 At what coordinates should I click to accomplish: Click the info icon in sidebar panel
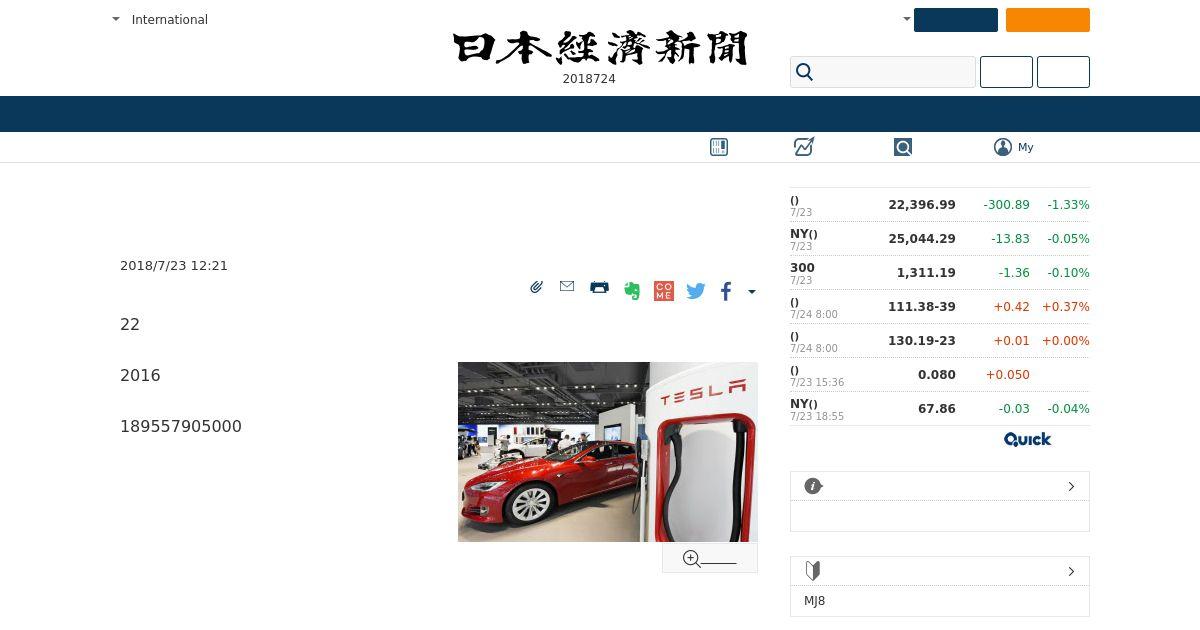coord(813,486)
